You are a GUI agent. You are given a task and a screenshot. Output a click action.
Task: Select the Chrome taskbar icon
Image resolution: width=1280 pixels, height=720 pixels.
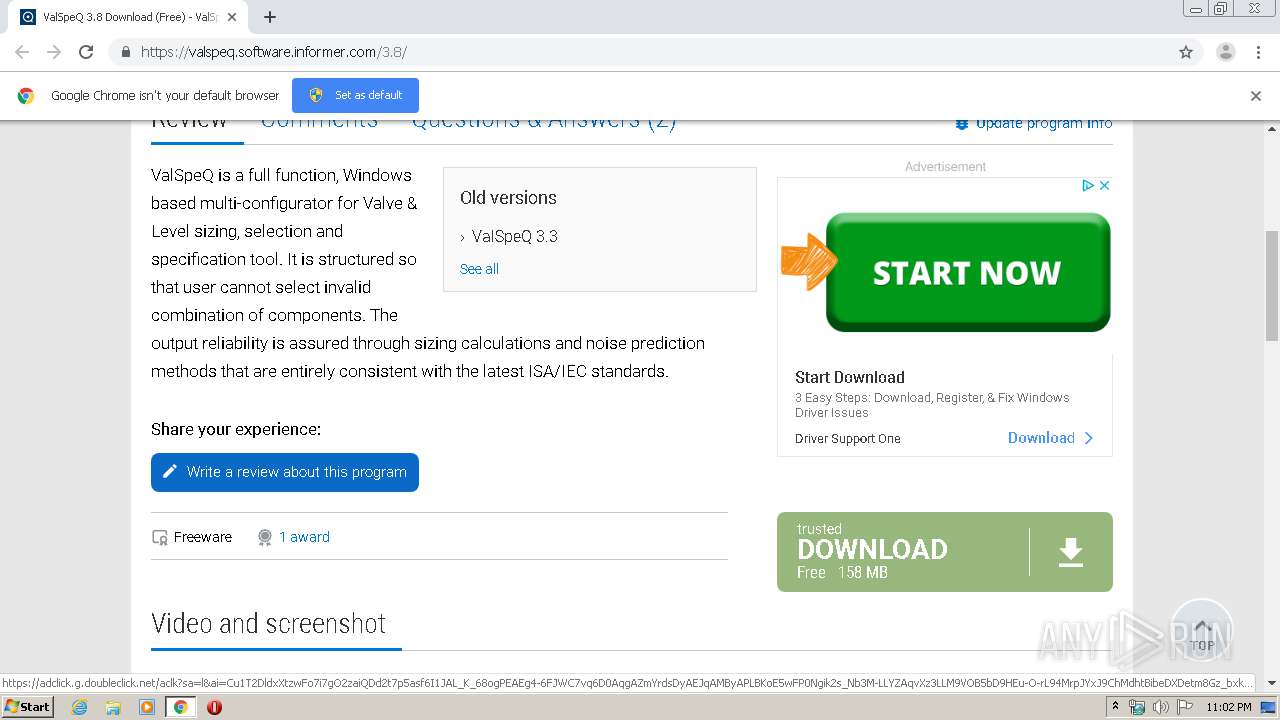(x=180, y=707)
